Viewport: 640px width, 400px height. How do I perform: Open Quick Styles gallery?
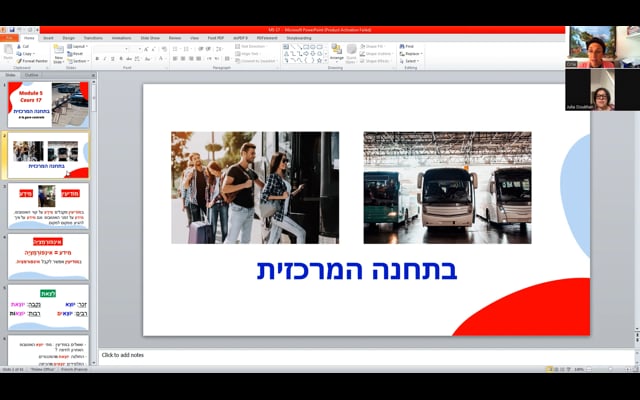coord(351,53)
